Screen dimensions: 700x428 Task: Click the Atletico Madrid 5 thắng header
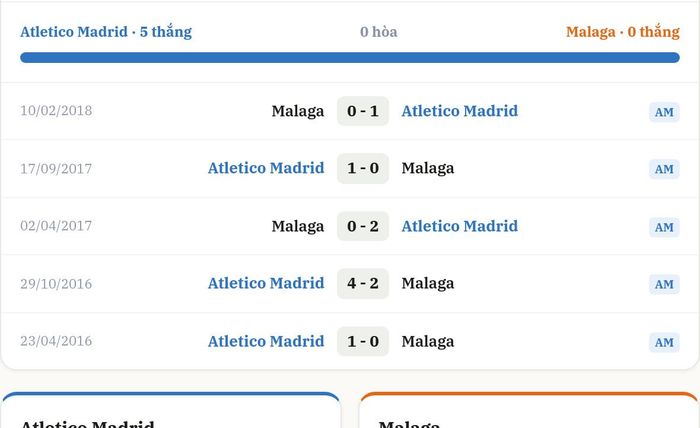click(x=106, y=32)
